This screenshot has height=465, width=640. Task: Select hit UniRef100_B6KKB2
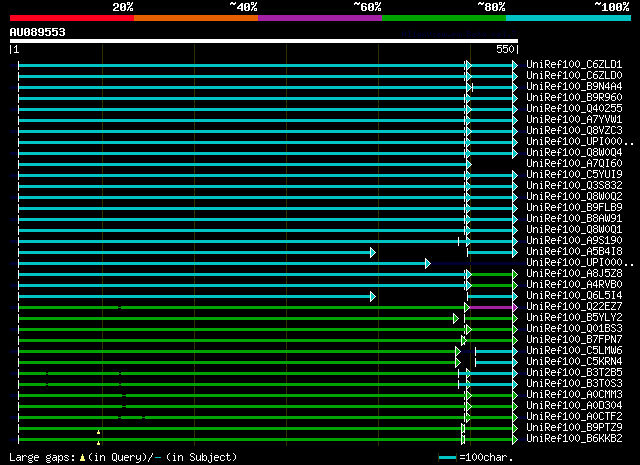(574, 439)
